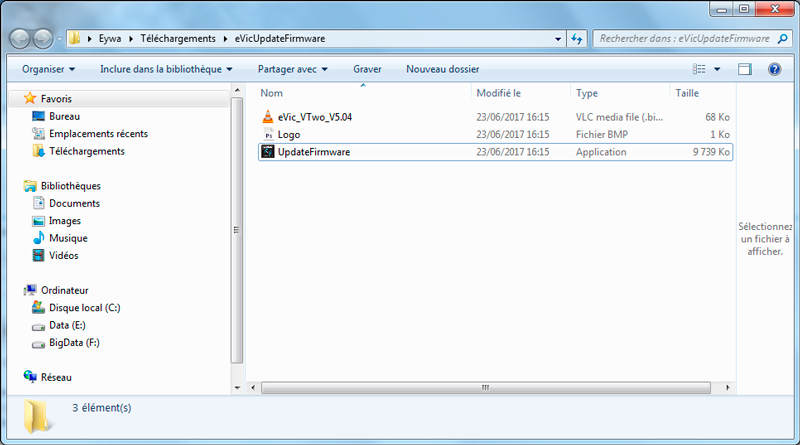
Task: Select eVicUpdateFirmware in the address breadcrumb
Action: tap(280, 39)
